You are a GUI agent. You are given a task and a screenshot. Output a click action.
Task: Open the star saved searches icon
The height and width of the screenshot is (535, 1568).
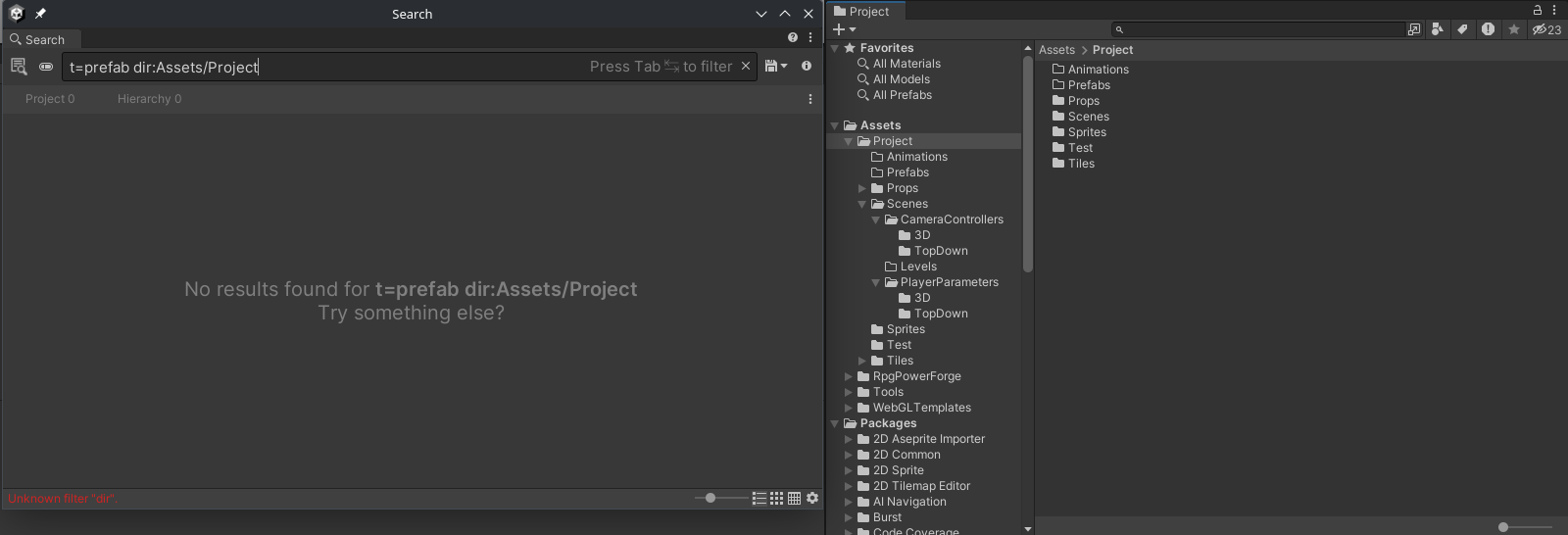tap(1514, 29)
